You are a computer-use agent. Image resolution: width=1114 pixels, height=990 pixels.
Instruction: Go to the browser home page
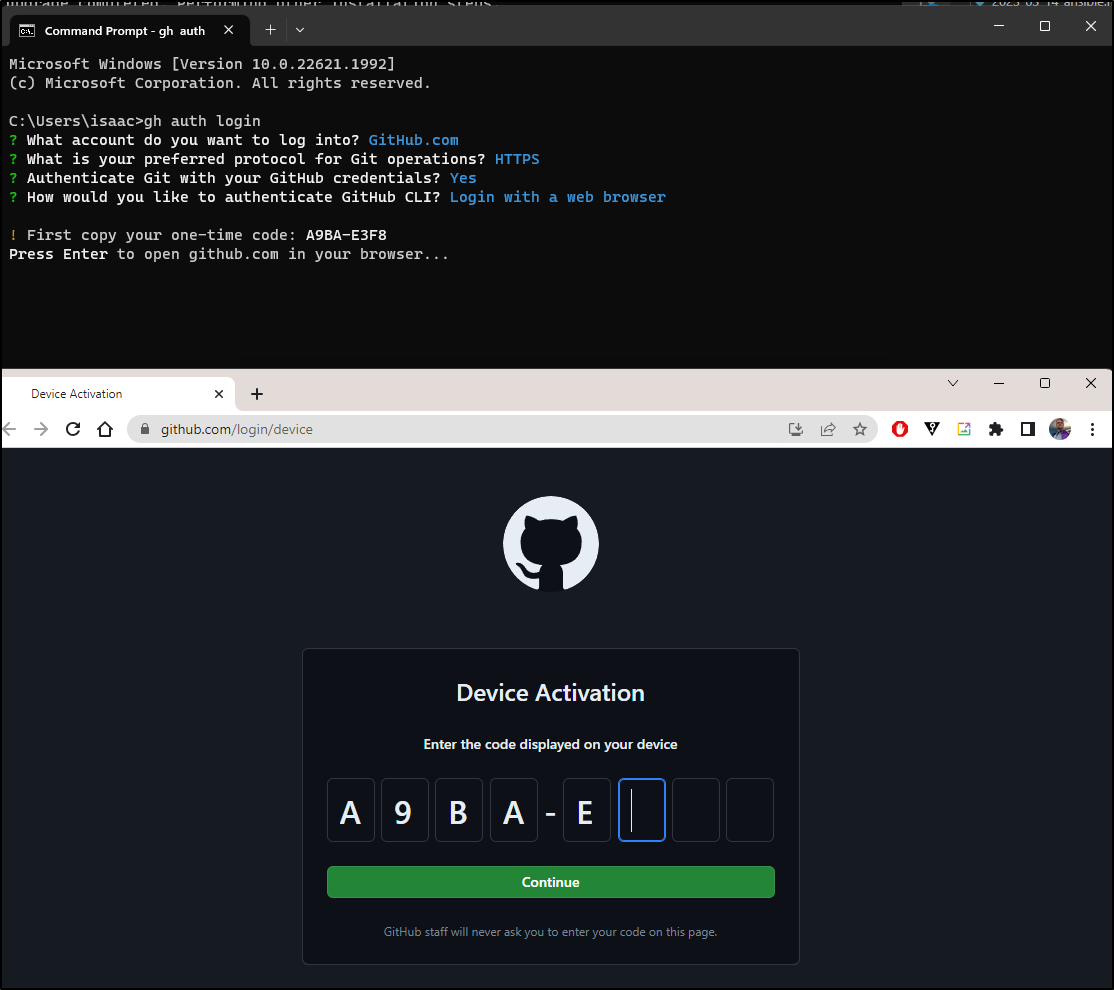point(105,429)
